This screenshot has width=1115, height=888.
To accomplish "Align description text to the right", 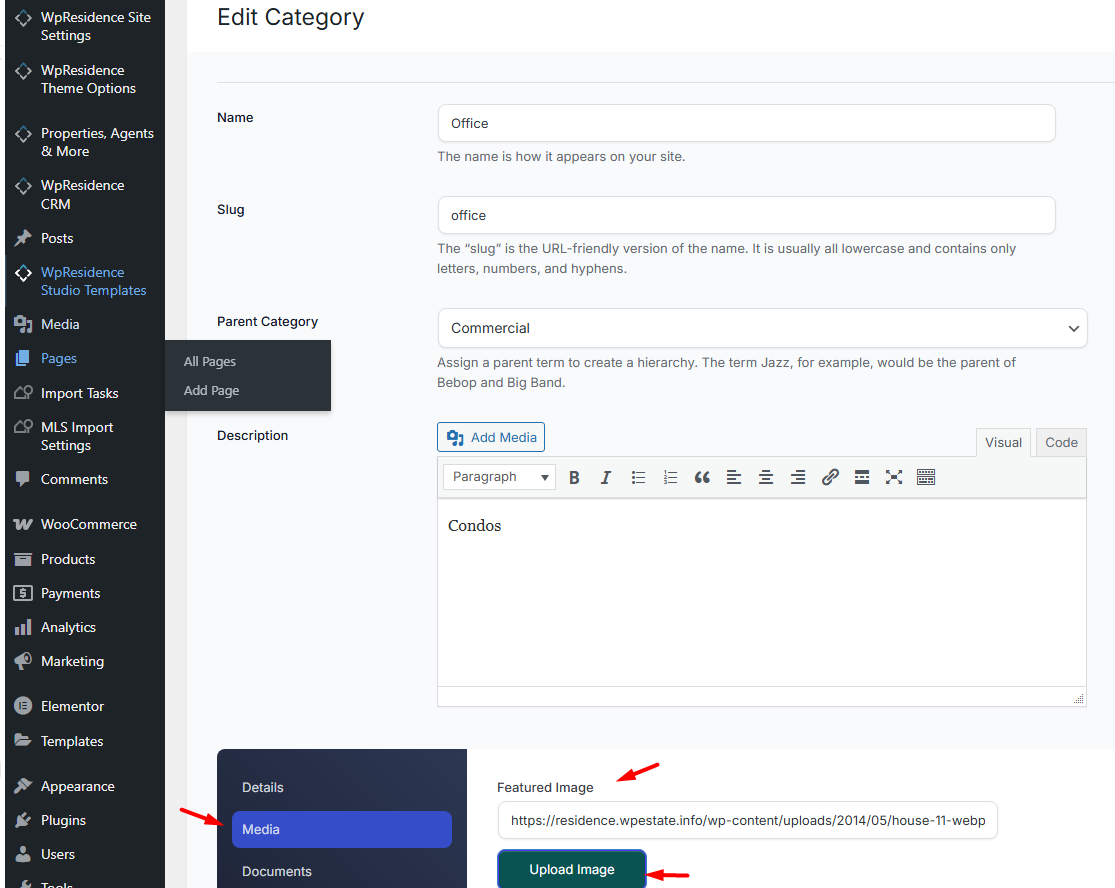I will point(798,478).
